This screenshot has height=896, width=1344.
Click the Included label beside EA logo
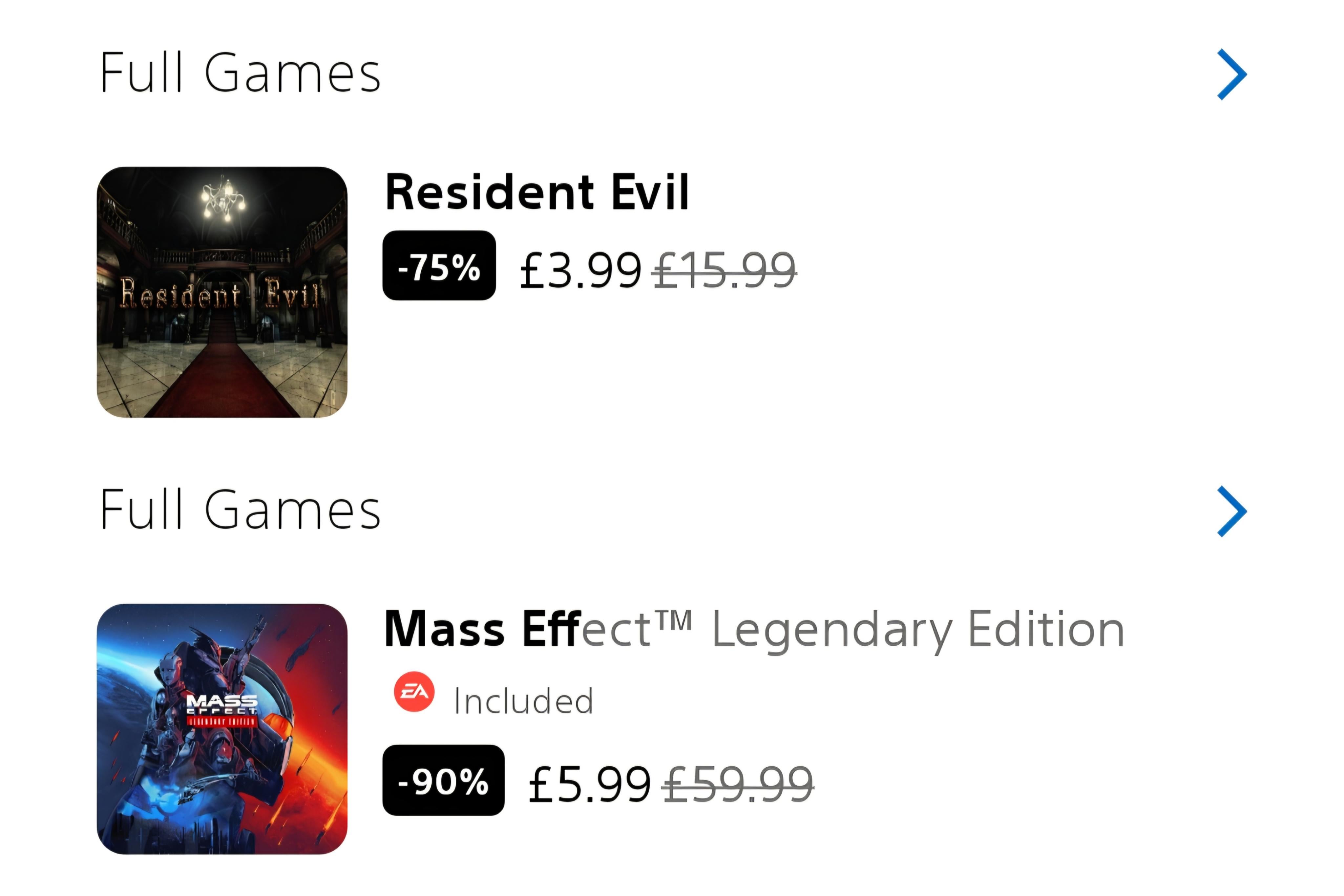[523, 701]
